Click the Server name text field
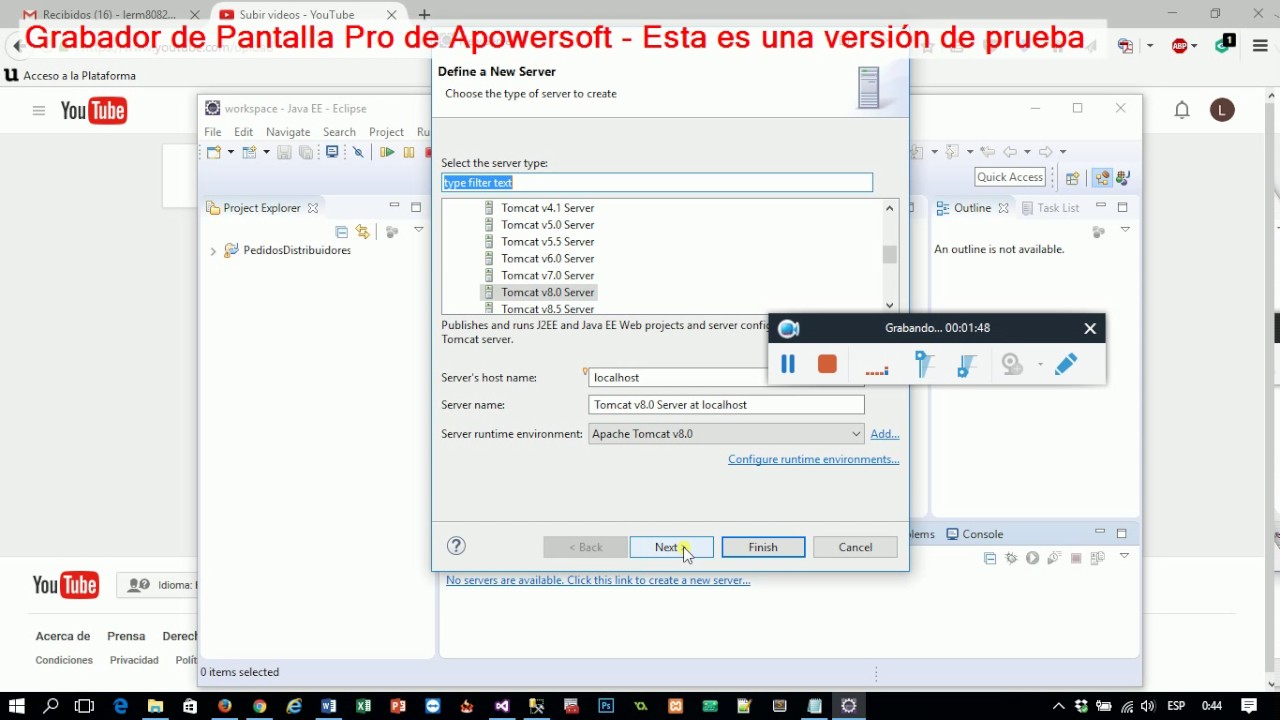The width and height of the screenshot is (1280, 720). click(x=726, y=405)
